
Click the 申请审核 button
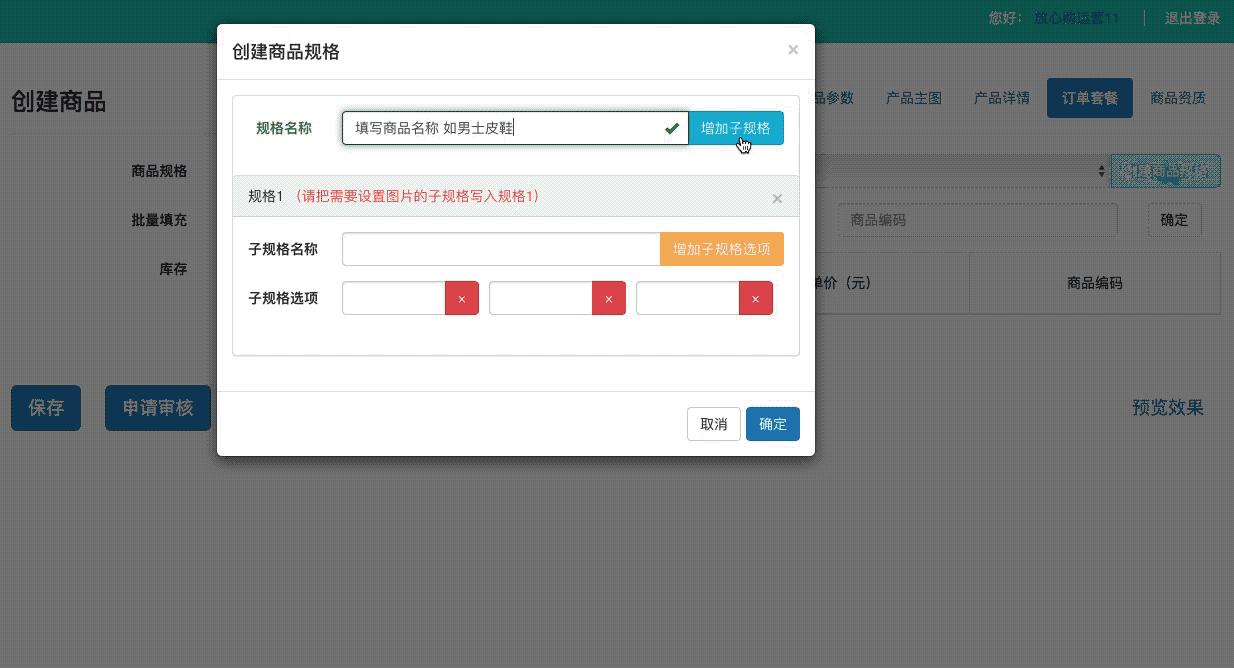(x=158, y=407)
